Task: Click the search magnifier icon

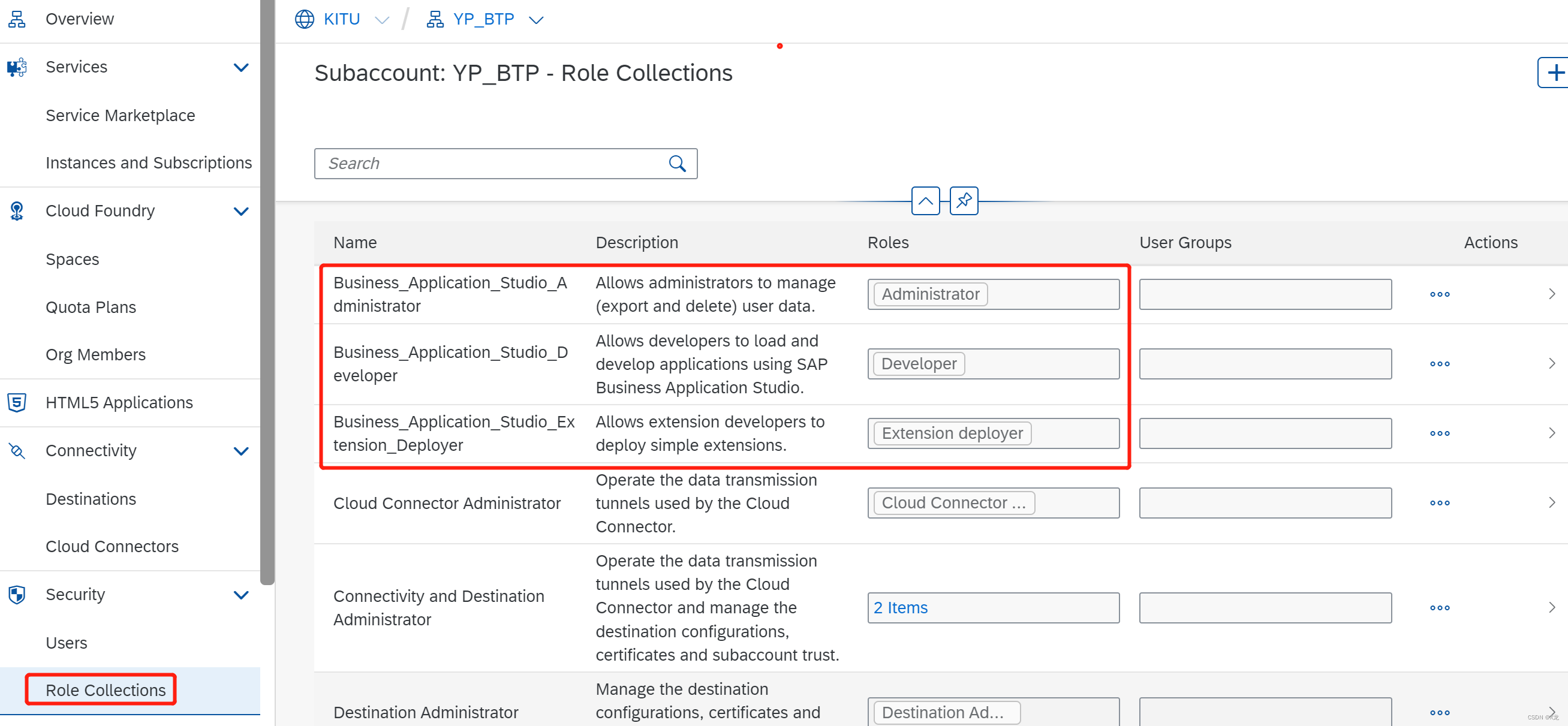Action: (677, 163)
